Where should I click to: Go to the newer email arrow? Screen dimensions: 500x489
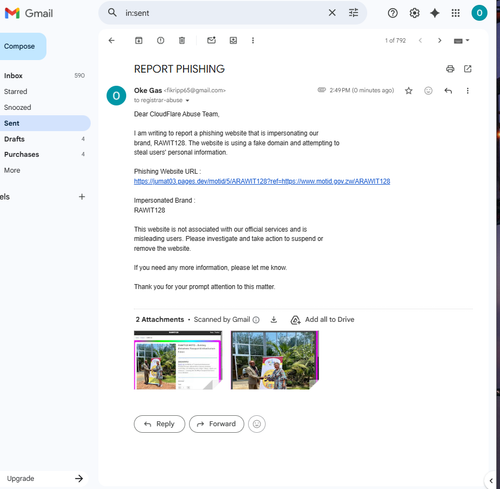(x=420, y=40)
